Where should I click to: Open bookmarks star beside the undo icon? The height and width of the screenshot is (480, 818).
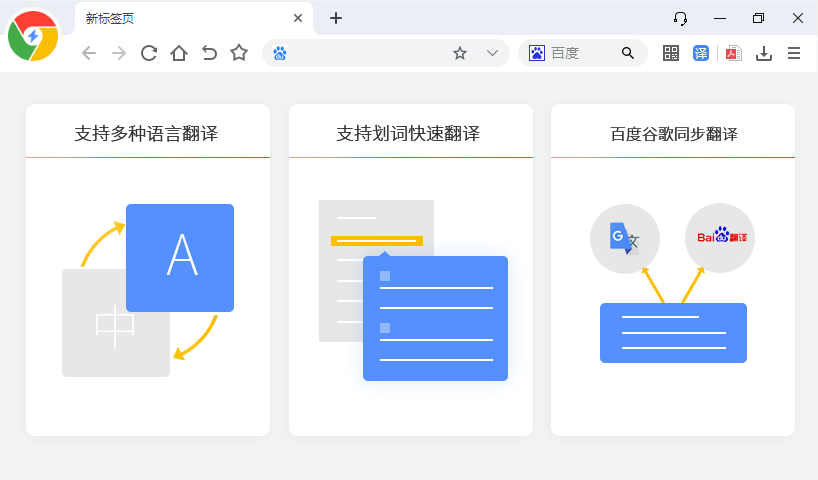(x=239, y=53)
